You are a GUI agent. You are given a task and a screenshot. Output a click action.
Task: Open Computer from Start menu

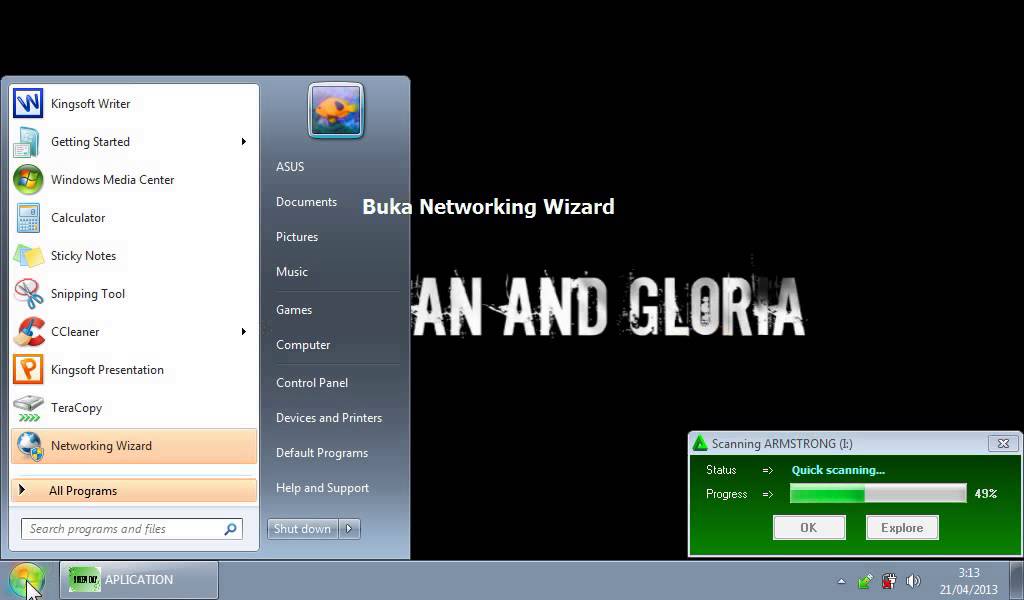tap(303, 345)
